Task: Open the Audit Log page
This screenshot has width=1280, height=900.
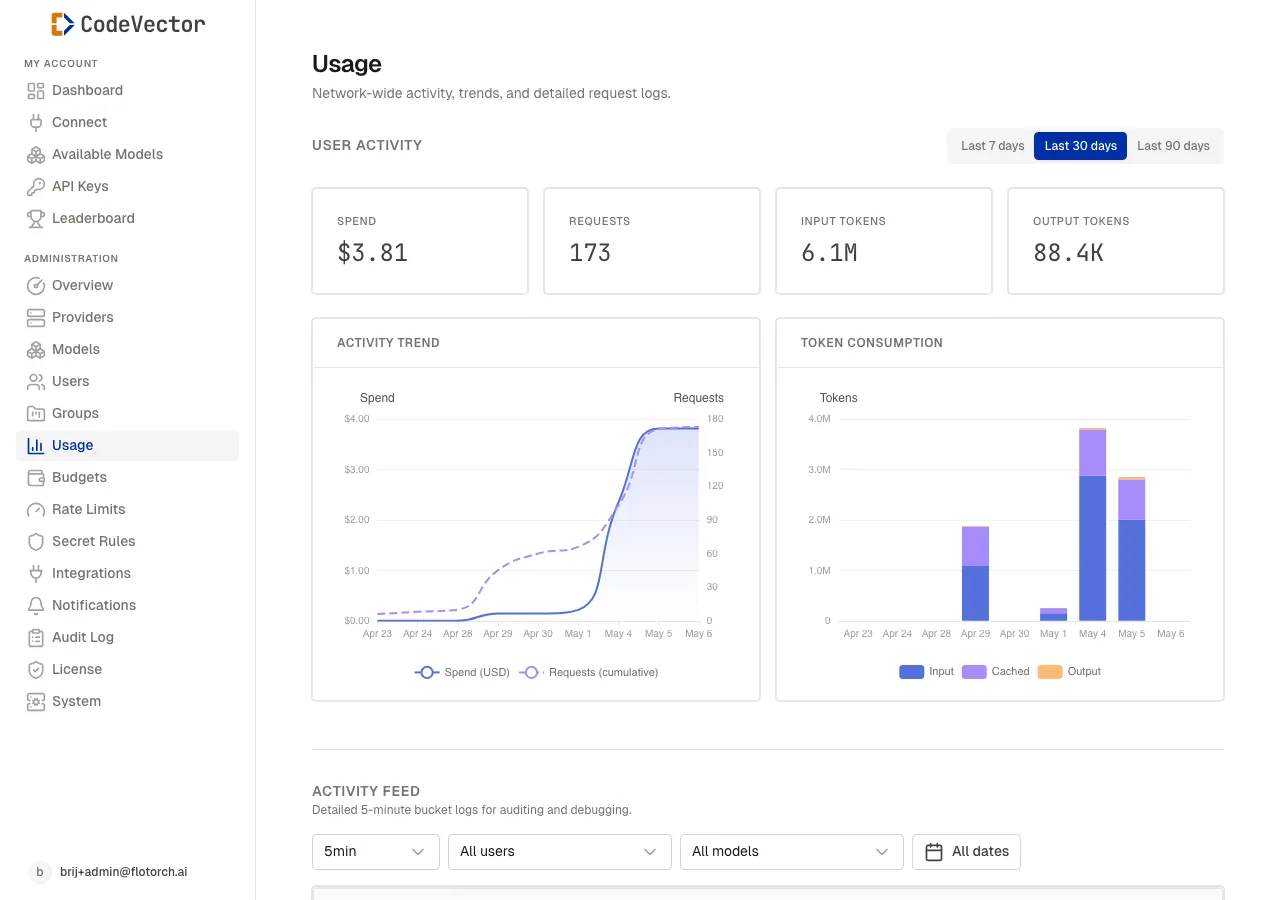Action: [x=127, y=637]
